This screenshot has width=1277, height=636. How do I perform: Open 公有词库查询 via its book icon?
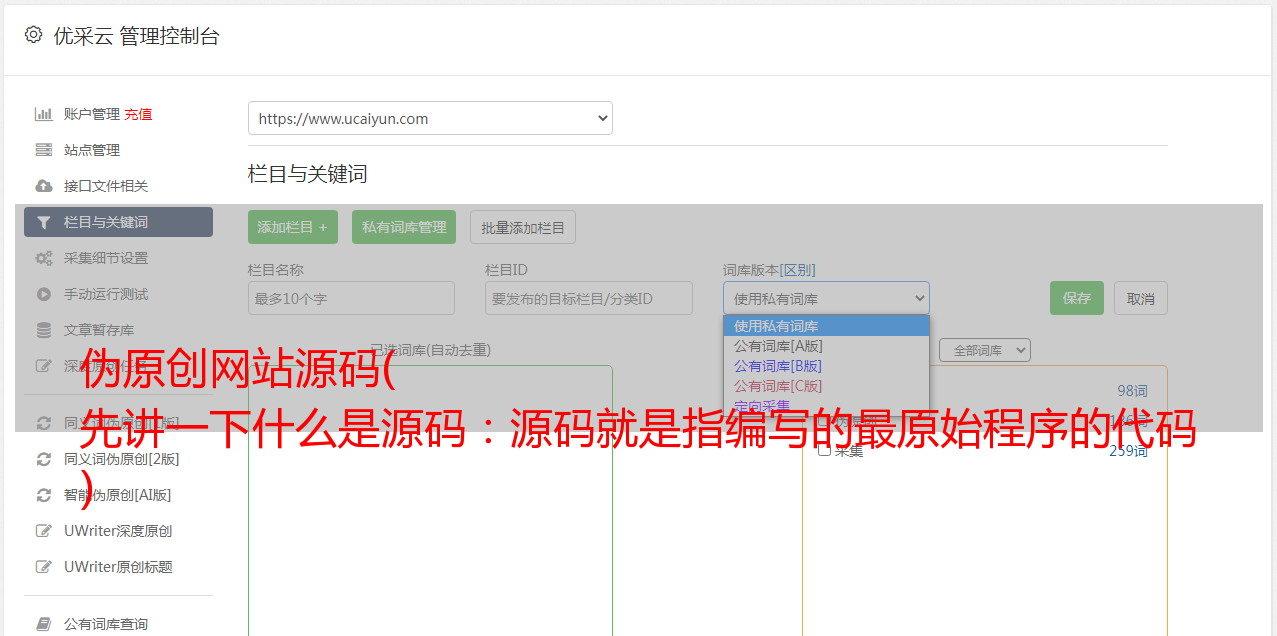point(44,624)
